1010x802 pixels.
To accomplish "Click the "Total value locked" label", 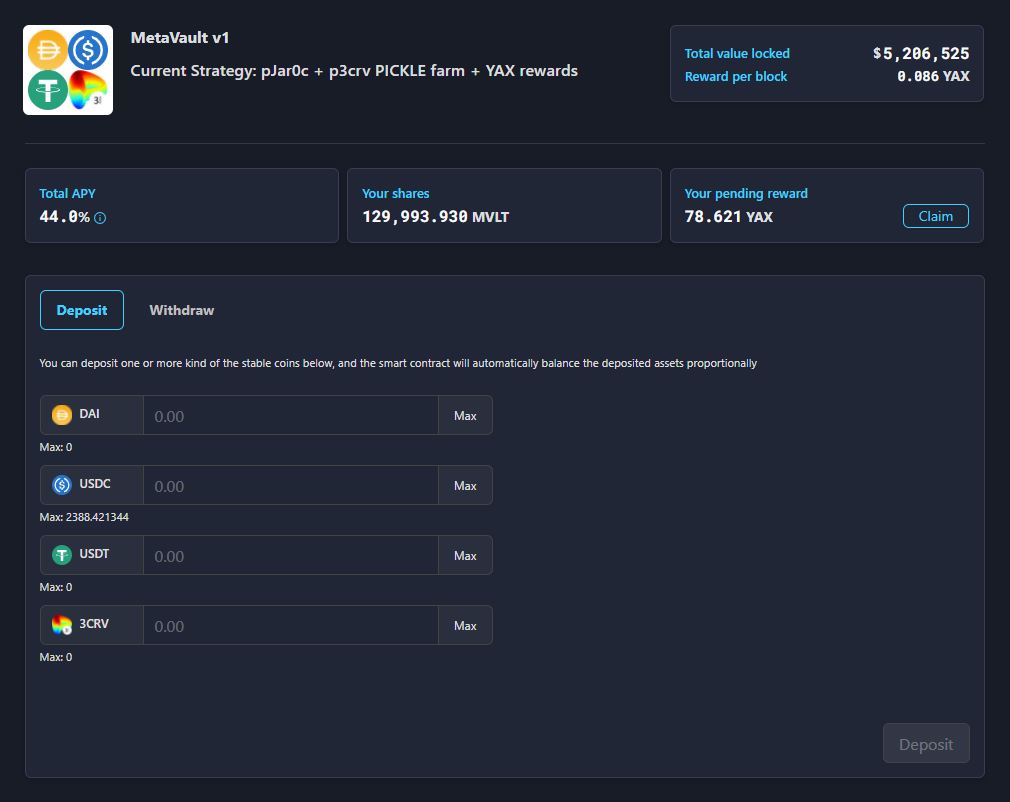I will [737, 53].
